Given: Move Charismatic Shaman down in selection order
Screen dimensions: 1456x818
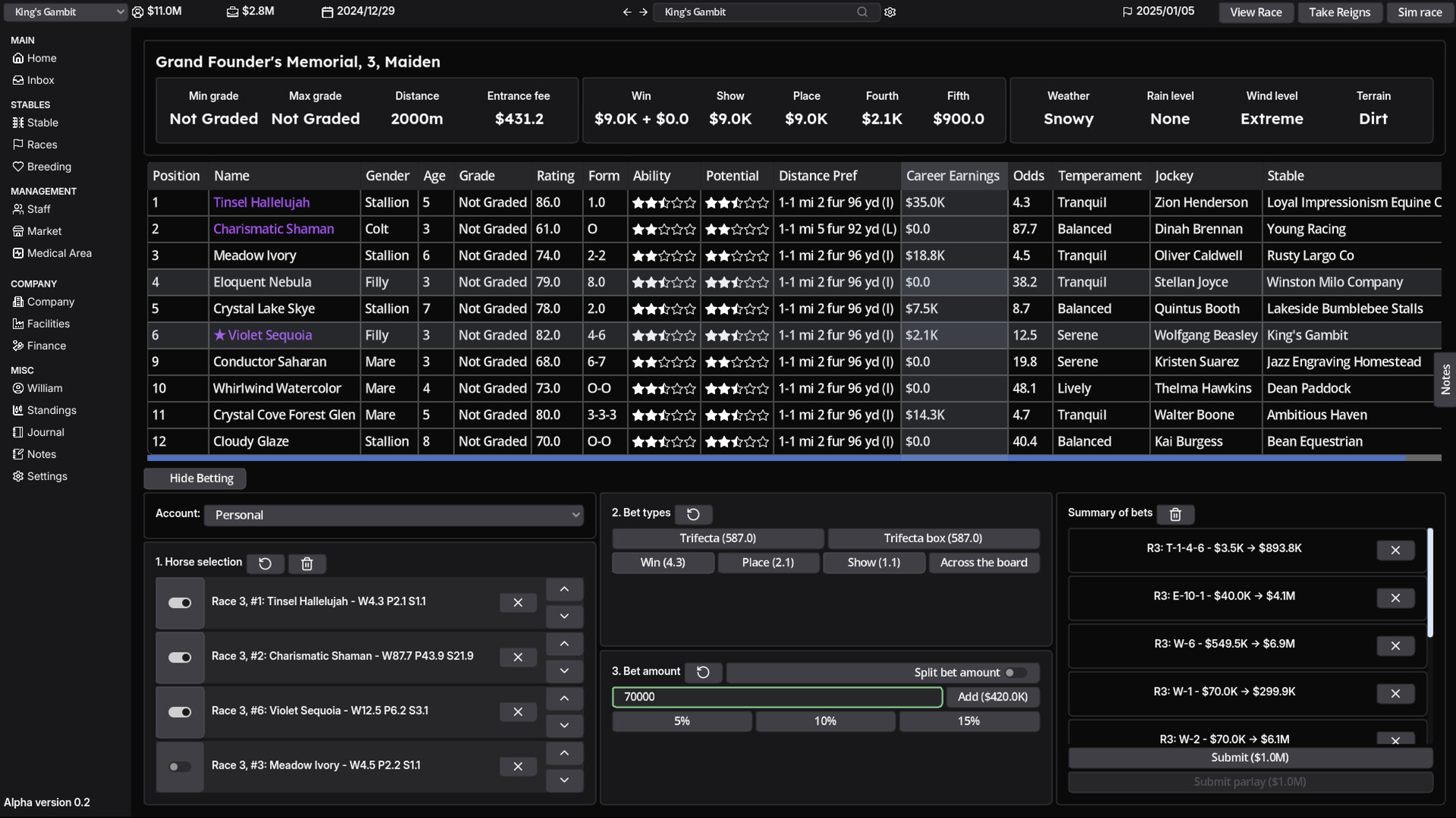Looking at the screenshot, I should [x=564, y=671].
